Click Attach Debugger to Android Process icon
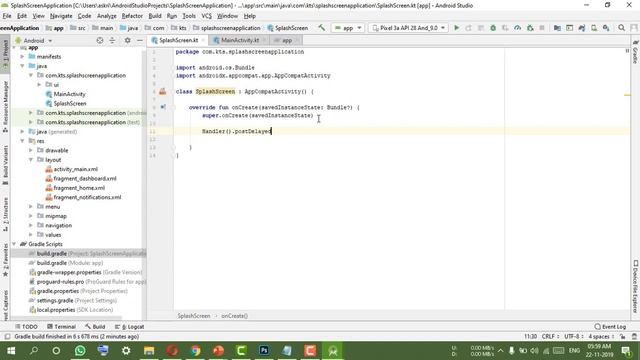Screen dimensions: 640x360 (x=530, y=28)
